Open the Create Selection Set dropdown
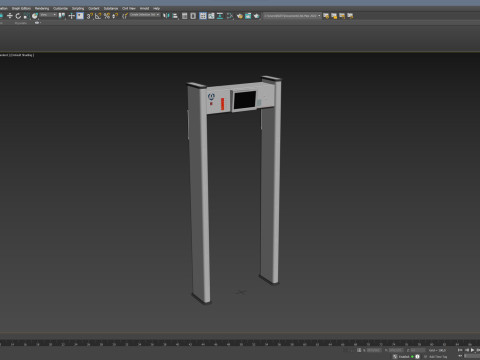Screen dimensions: 480x360 coord(145,15)
